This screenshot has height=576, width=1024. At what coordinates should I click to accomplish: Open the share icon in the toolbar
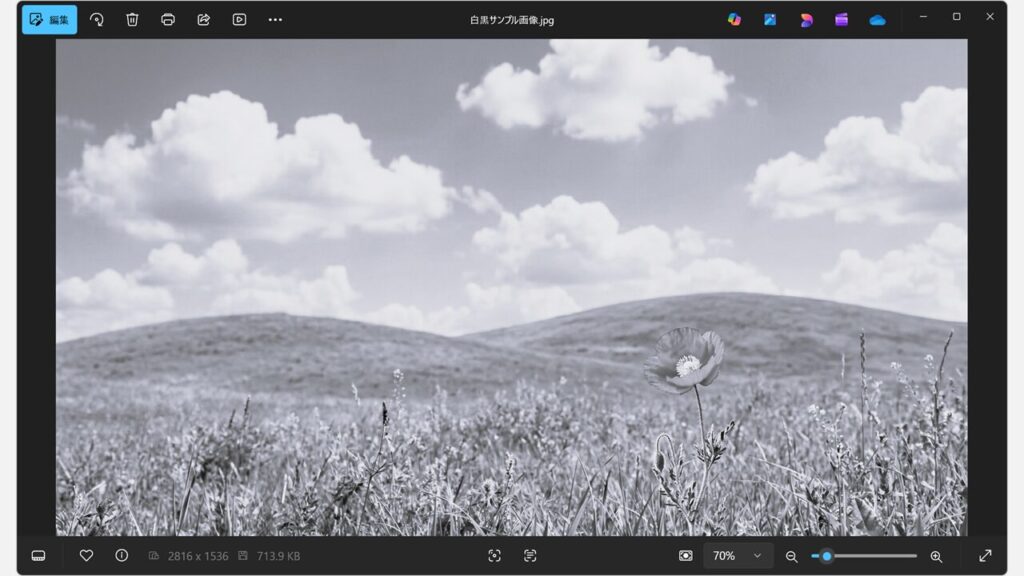coord(204,19)
